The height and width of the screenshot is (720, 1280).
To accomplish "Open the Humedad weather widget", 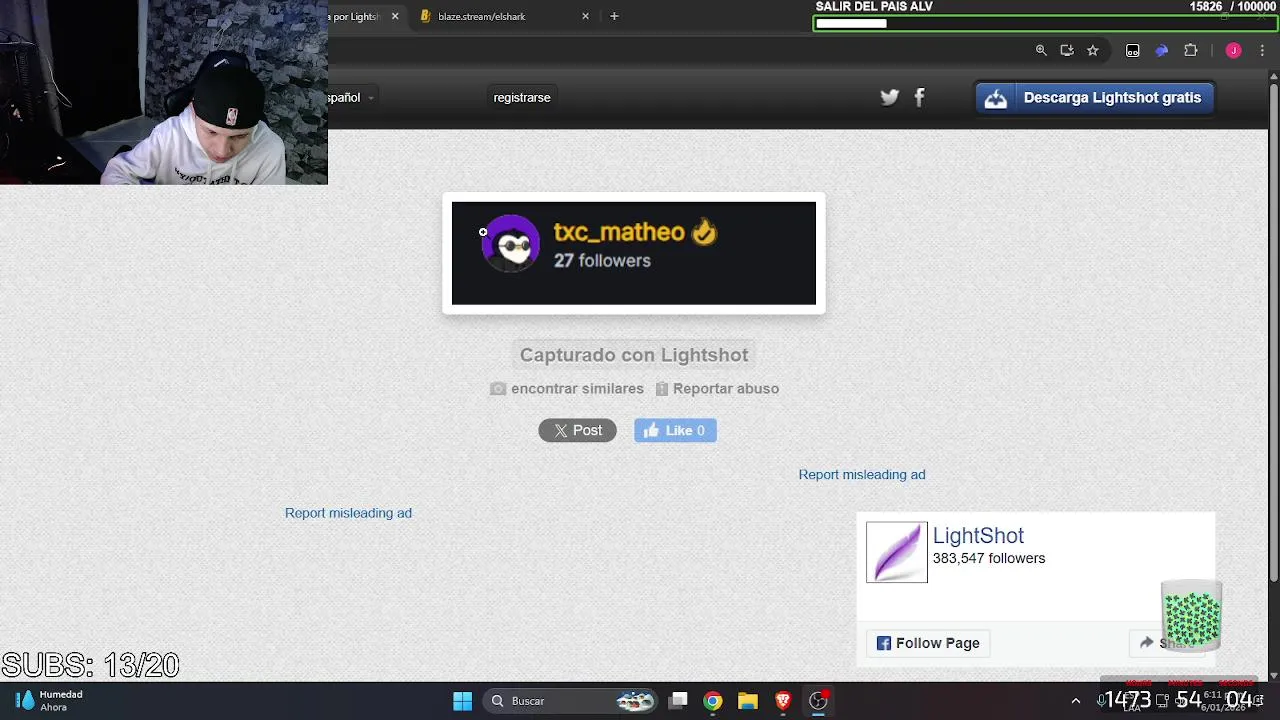I will click(x=50, y=701).
